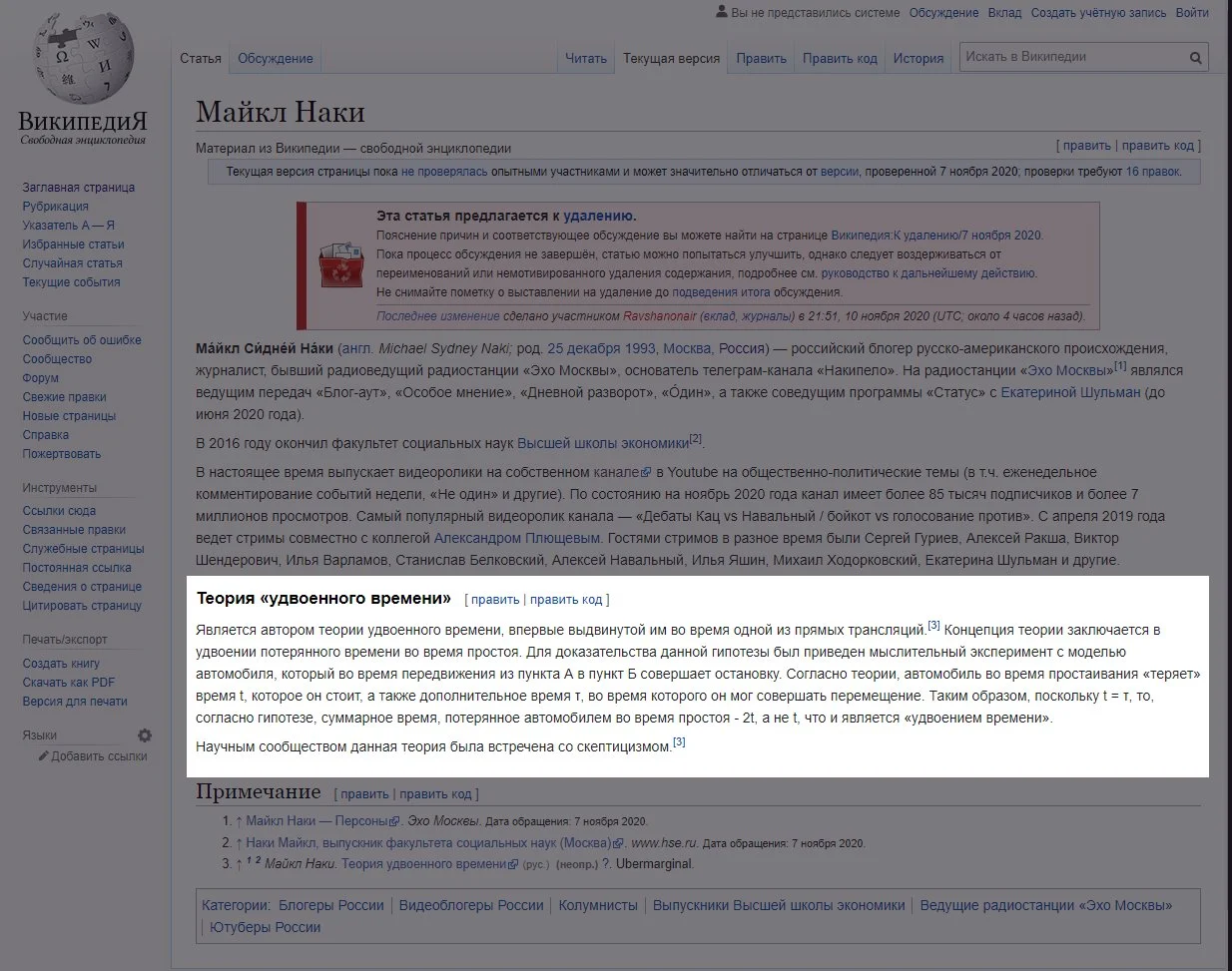Open the История tab
The height and width of the screenshot is (971, 1232).
919,58
